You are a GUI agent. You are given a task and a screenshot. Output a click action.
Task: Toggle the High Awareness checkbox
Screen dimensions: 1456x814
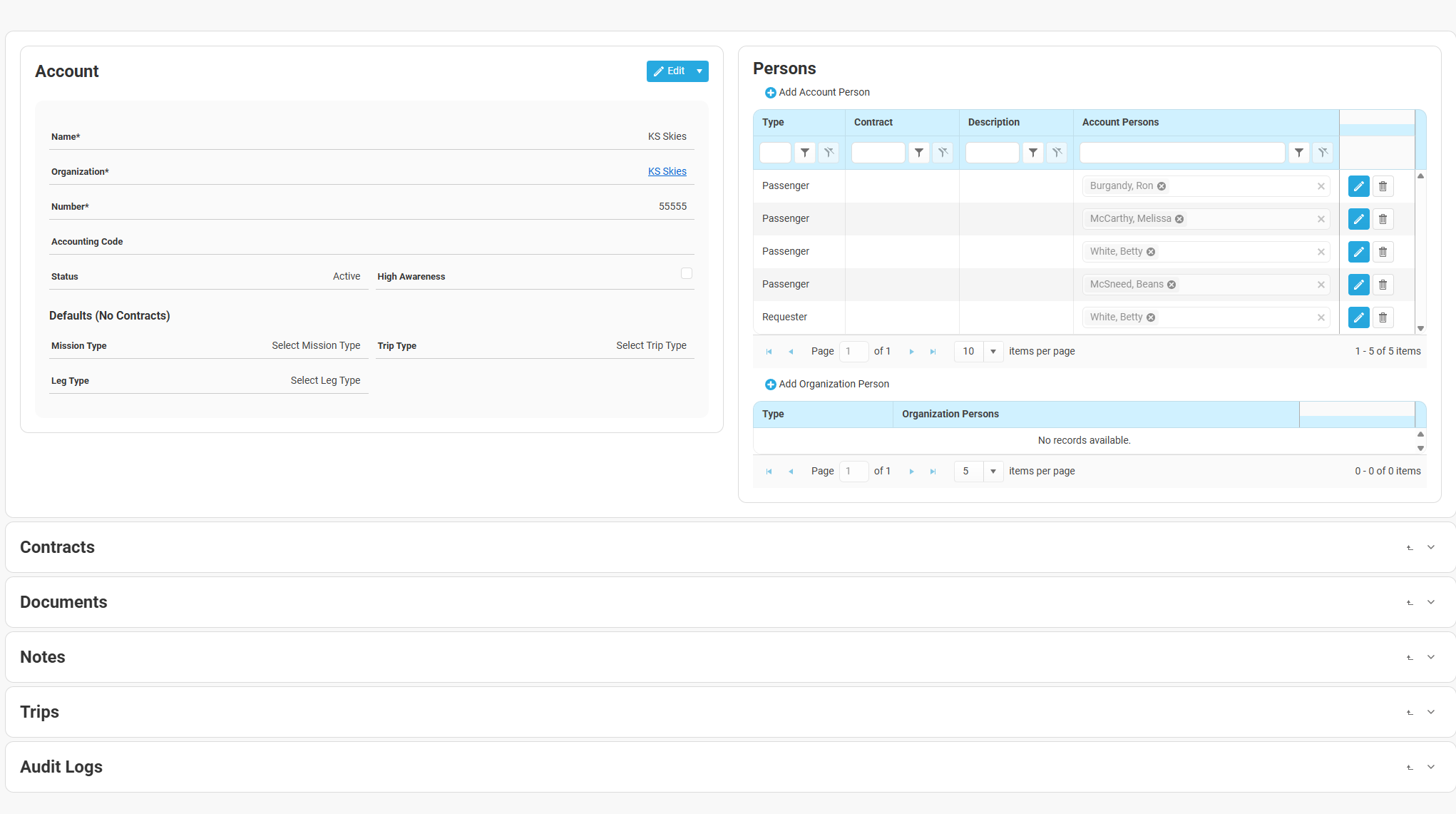coord(686,273)
